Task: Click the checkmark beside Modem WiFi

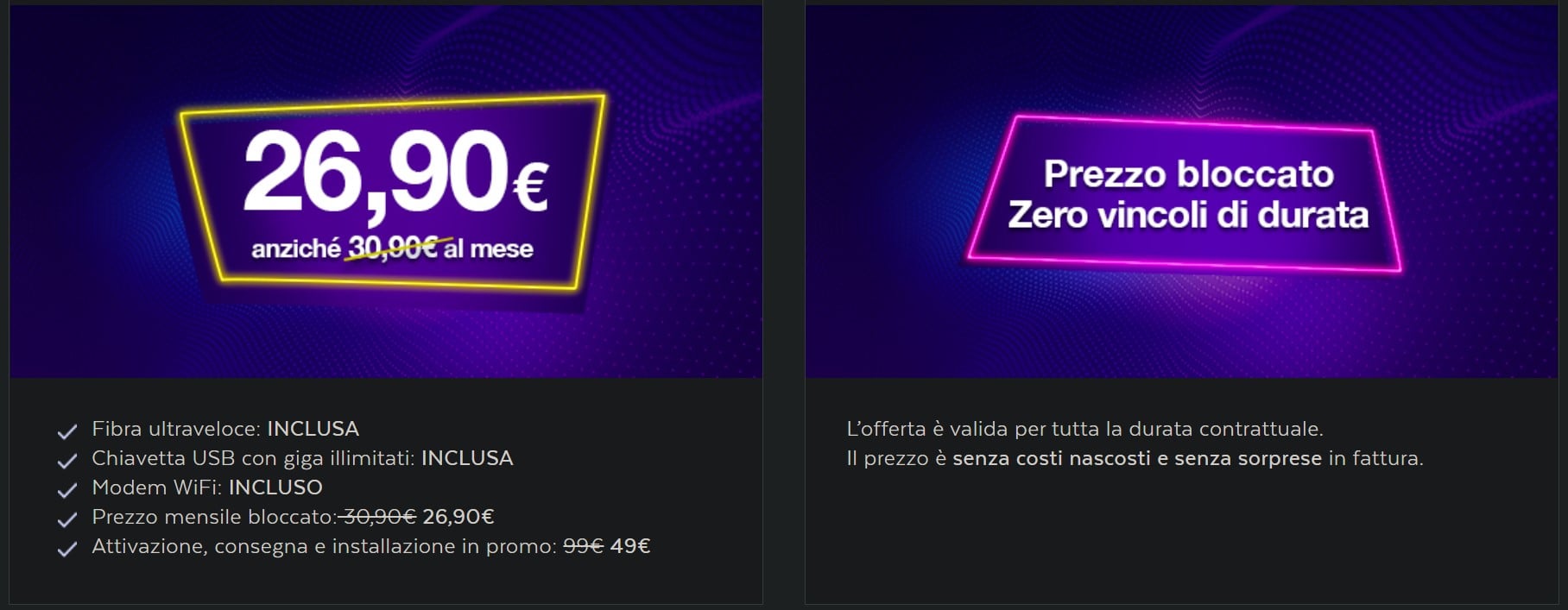Action: tap(67, 490)
